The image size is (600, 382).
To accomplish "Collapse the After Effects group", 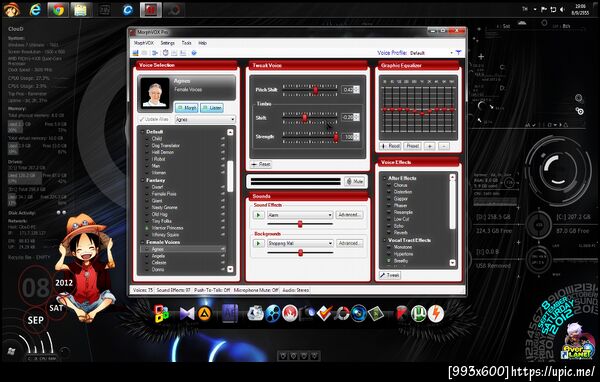I will [385, 178].
